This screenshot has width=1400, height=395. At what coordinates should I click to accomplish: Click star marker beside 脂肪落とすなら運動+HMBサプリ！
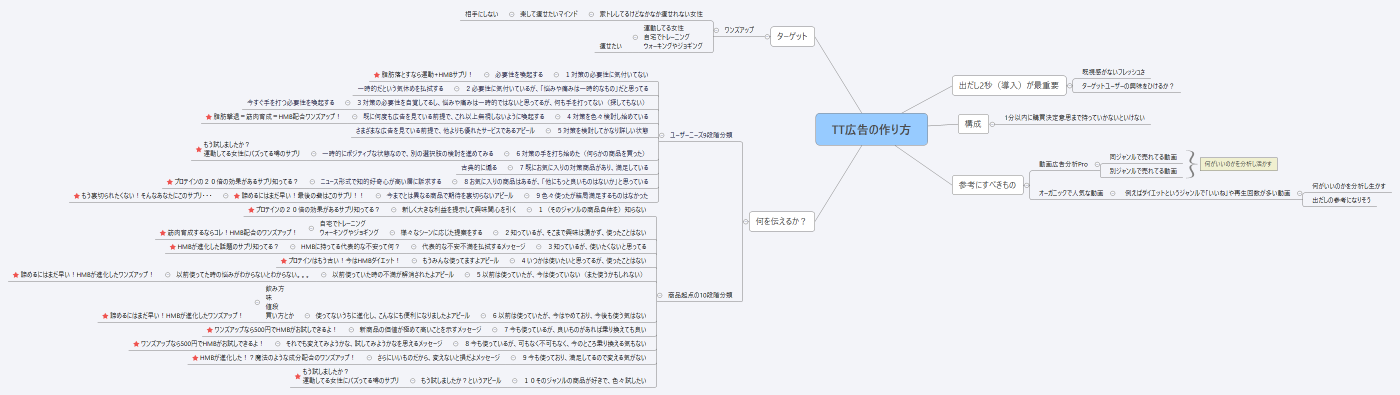376,74
